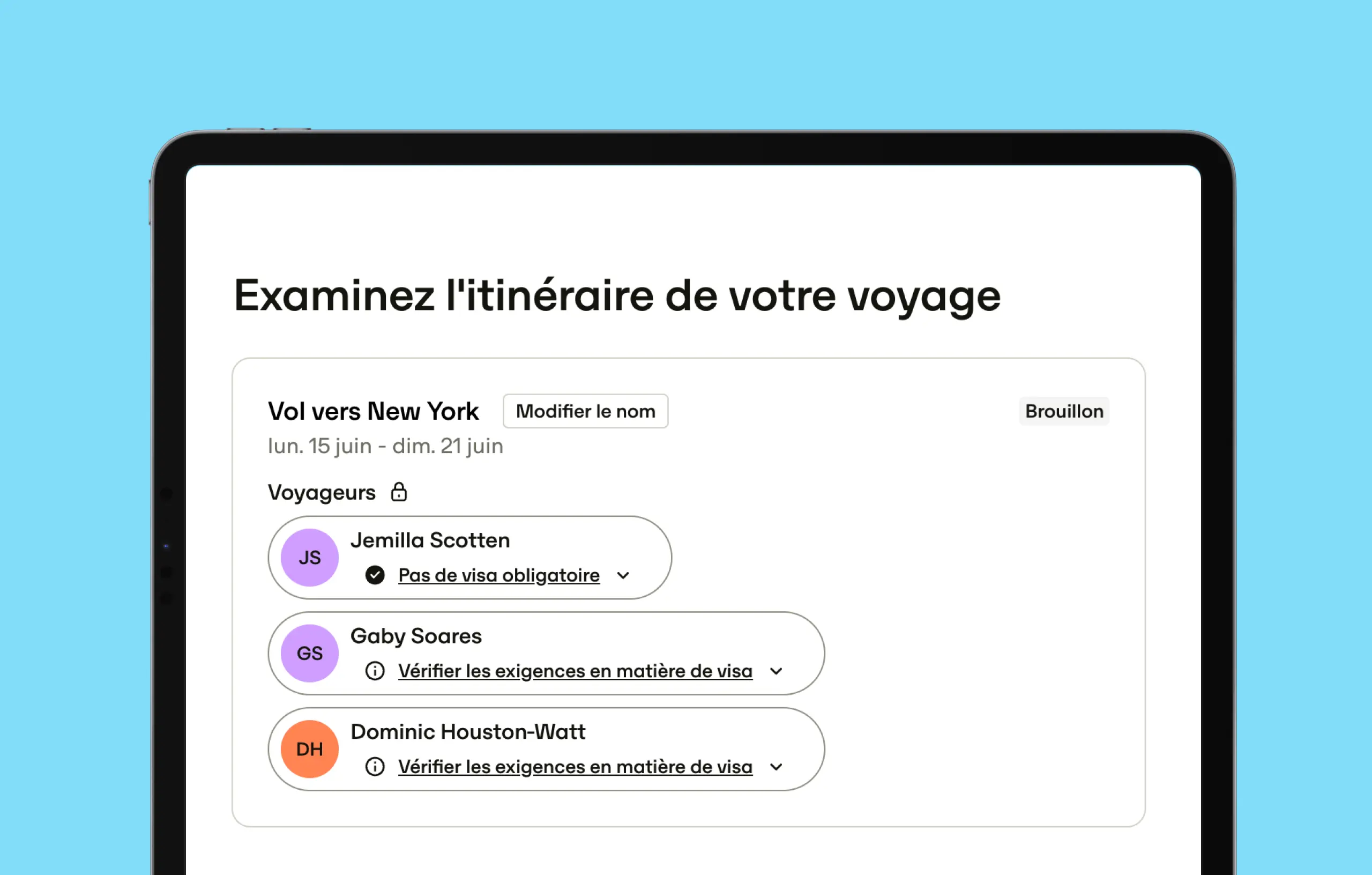This screenshot has width=1372, height=875.
Task: Select the name Dominic Houston-Watt
Action: click(x=468, y=731)
